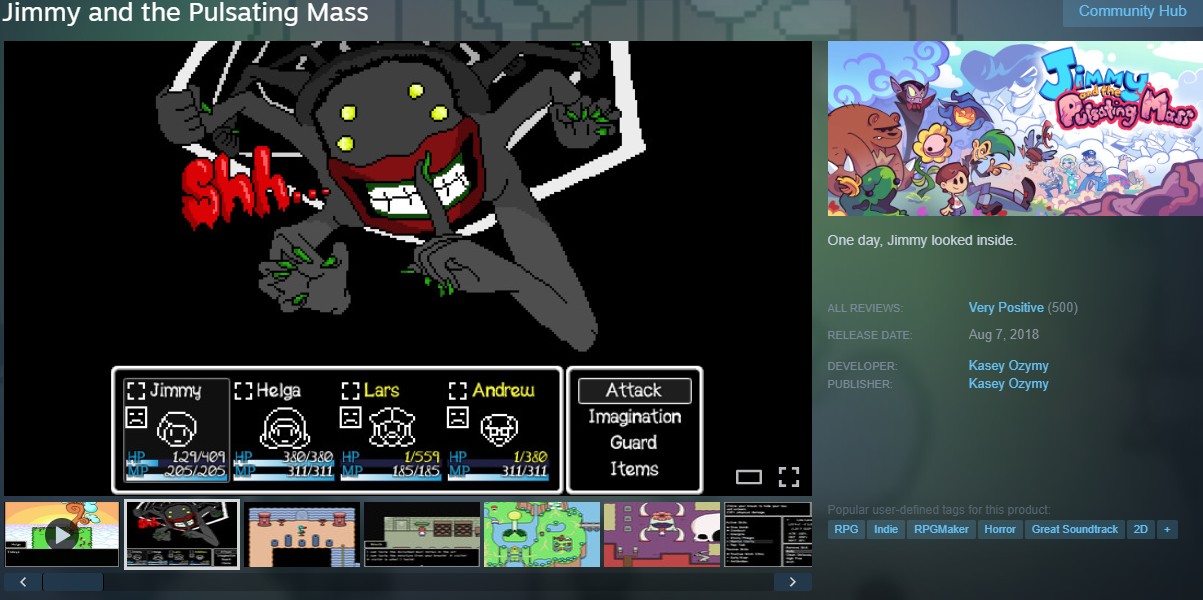This screenshot has width=1203, height=600.
Task: Select the green overworld map thumbnail
Action: coord(542,535)
